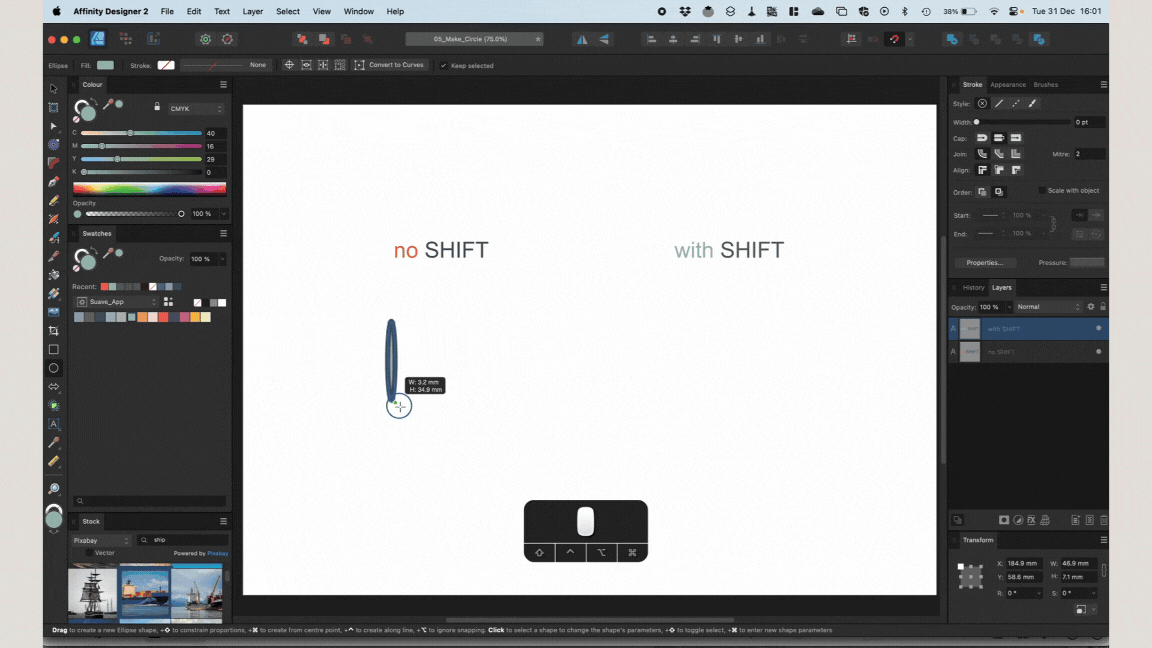The image size is (1152, 648).
Task: Click the Add Layer icon
Action: pyautogui.click(x=1076, y=520)
